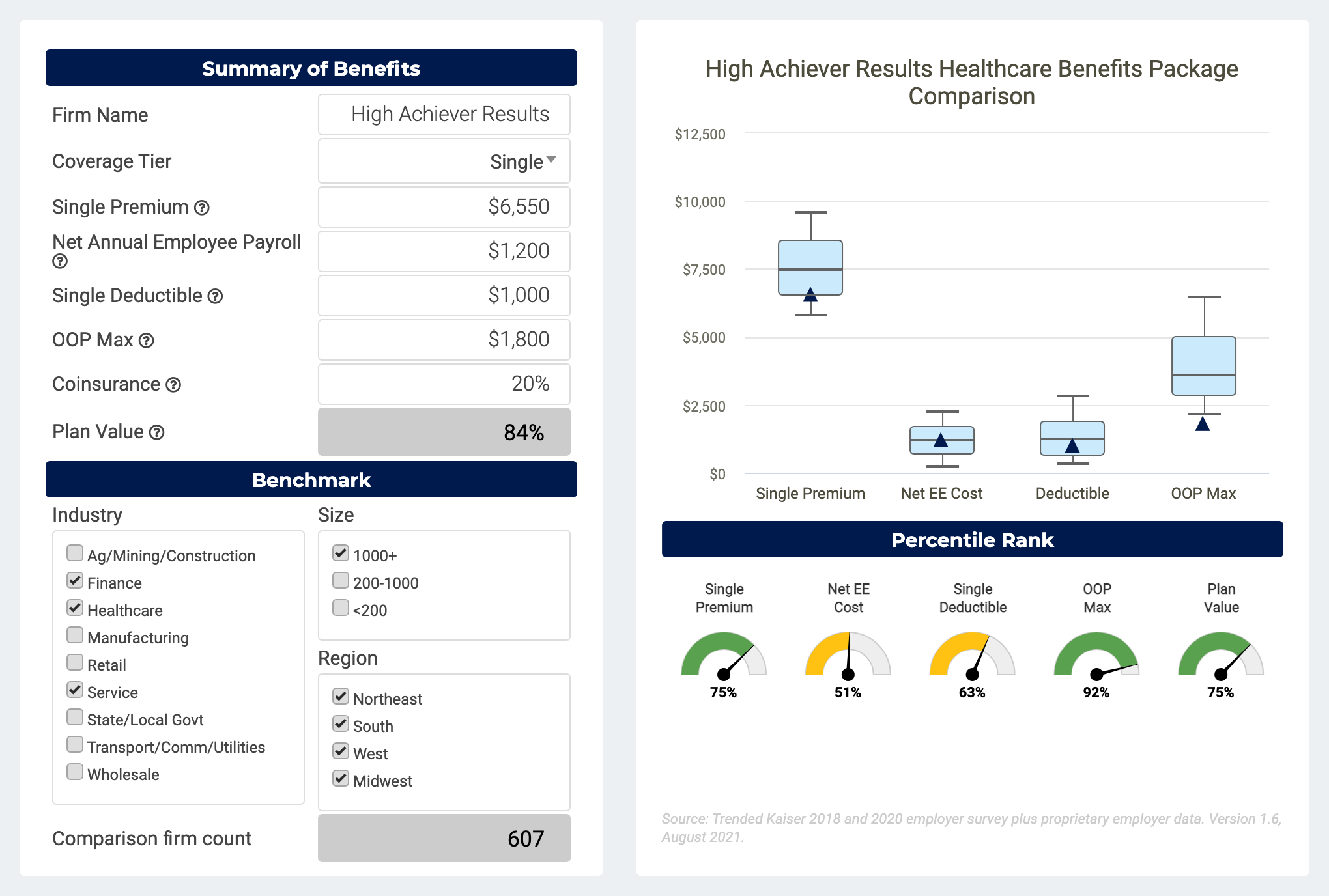Viewport: 1329px width, 896px height.
Task: Check the Retail industry checkbox
Action: (75, 663)
